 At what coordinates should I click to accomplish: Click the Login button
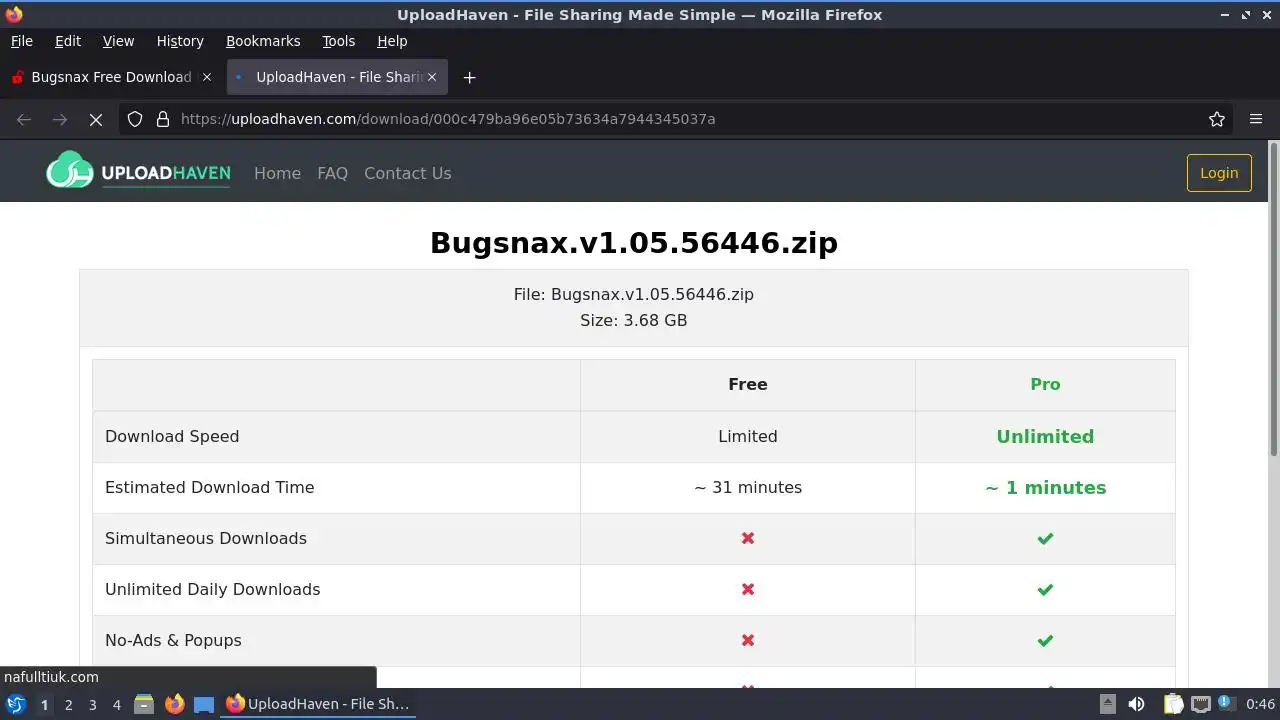pyautogui.click(x=1219, y=173)
